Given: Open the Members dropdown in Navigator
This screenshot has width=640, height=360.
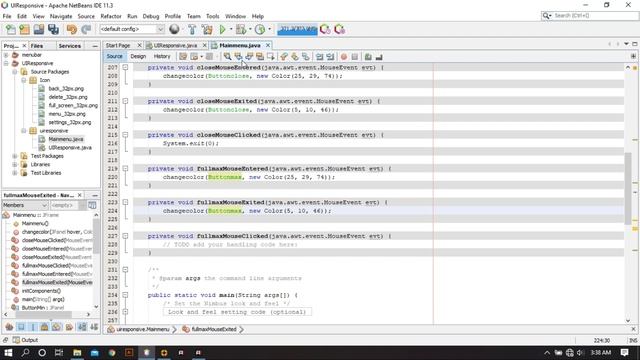Looking at the screenshot, I should pyautogui.click(x=25, y=205).
